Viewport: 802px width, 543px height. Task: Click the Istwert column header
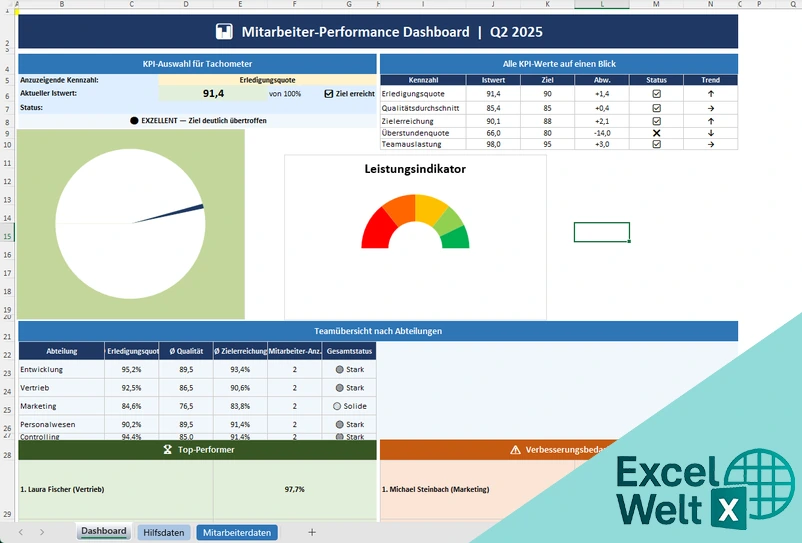[493, 80]
